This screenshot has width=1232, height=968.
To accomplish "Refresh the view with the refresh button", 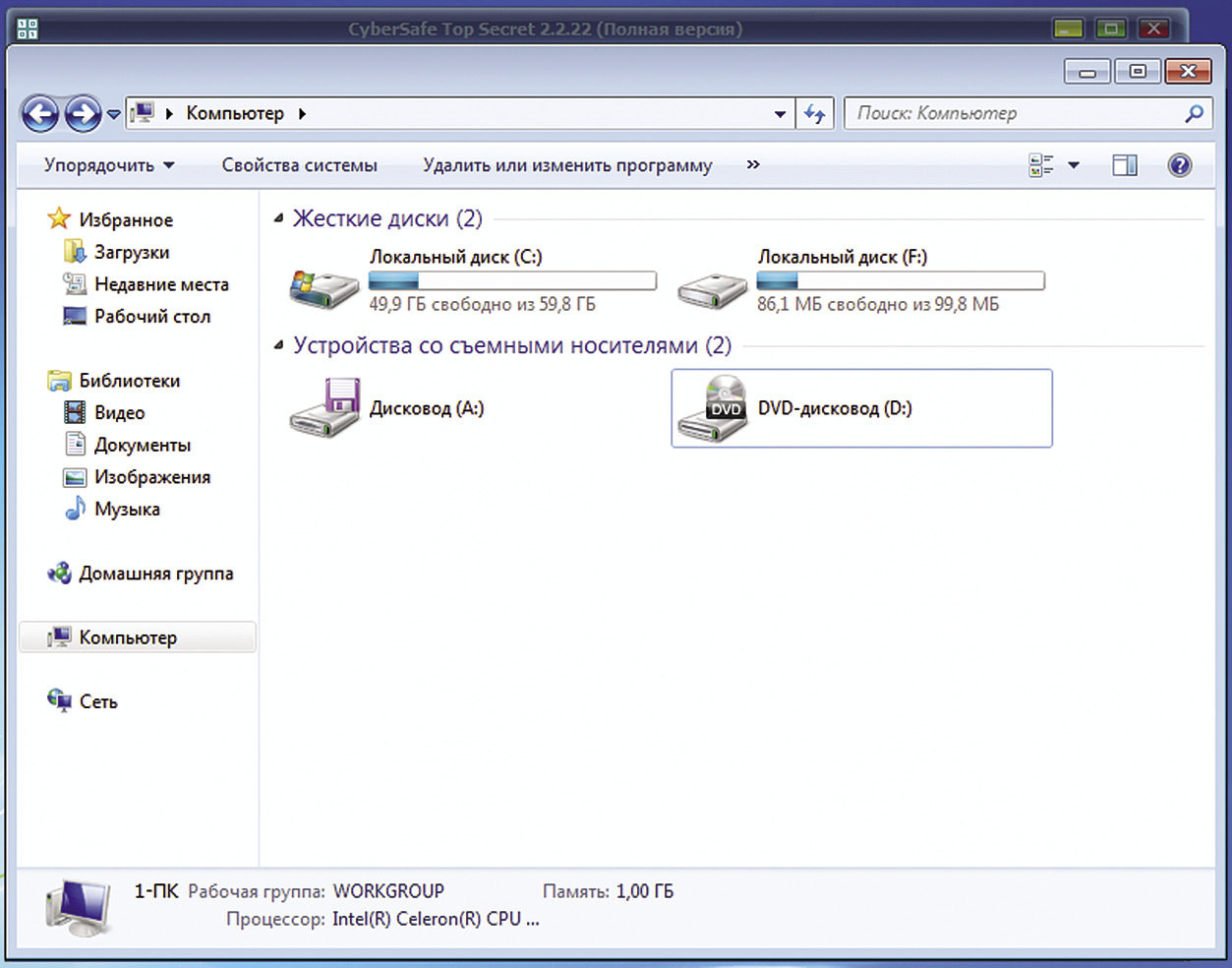I will point(815,114).
